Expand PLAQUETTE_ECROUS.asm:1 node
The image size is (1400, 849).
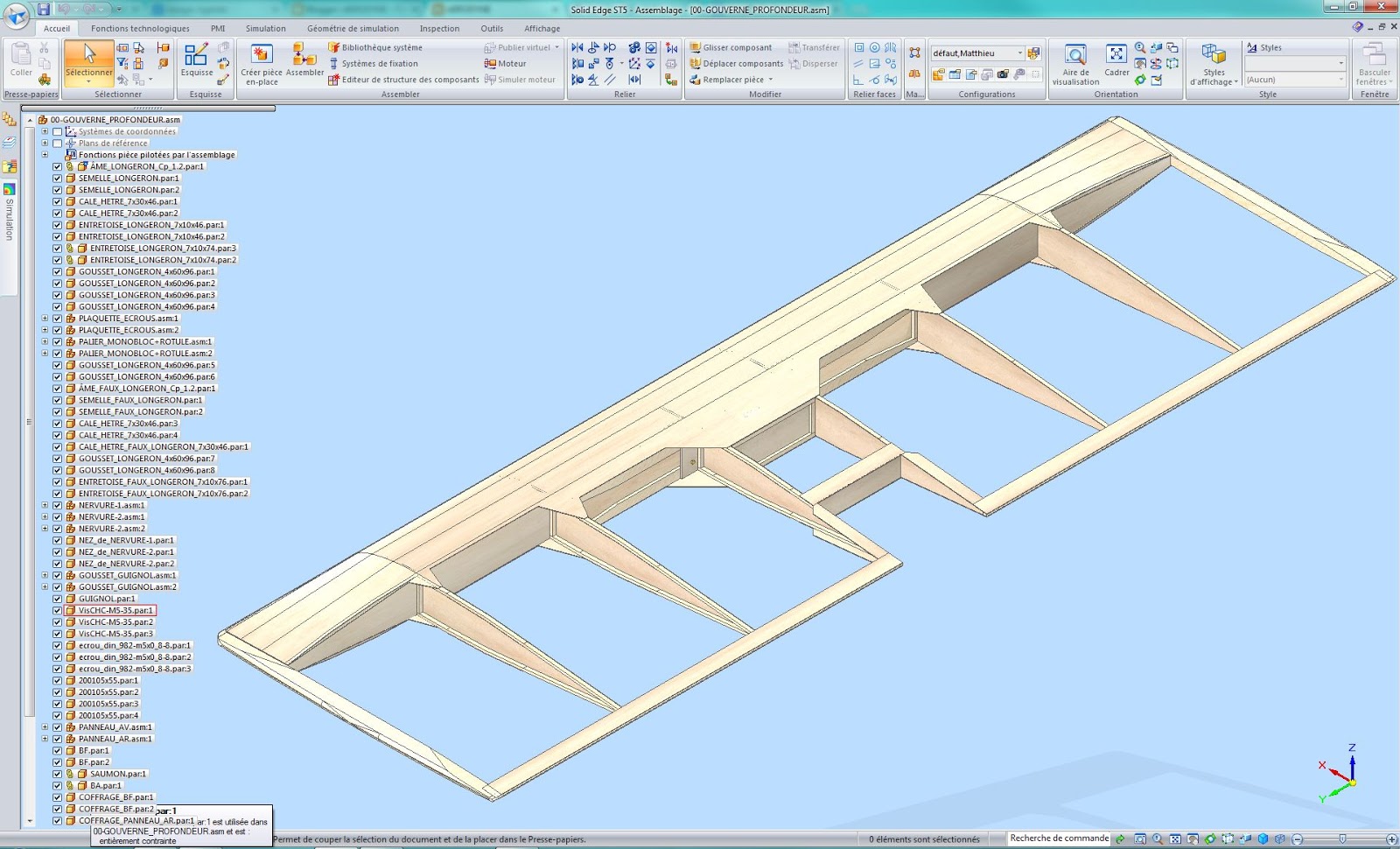click(x=45, y=318)
